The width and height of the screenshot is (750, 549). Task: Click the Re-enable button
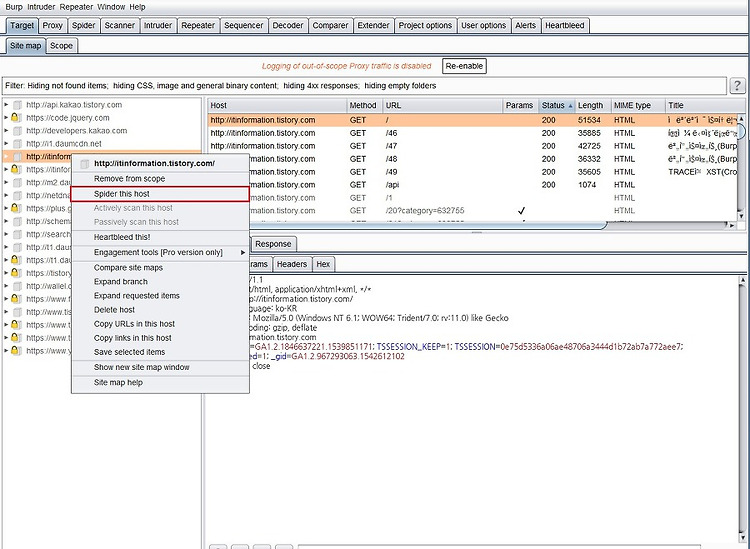pyautogui.click(x=464, y=66)
